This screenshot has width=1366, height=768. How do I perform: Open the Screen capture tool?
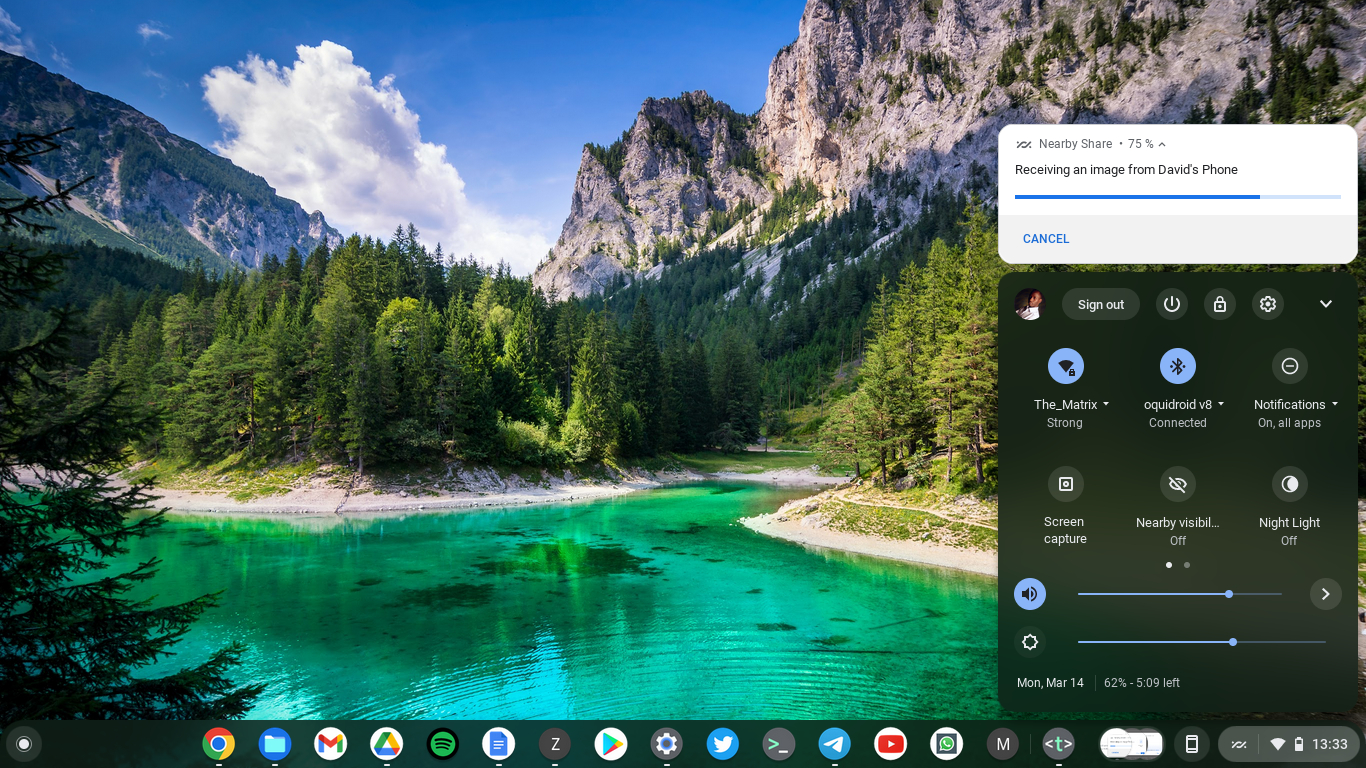1065,484
